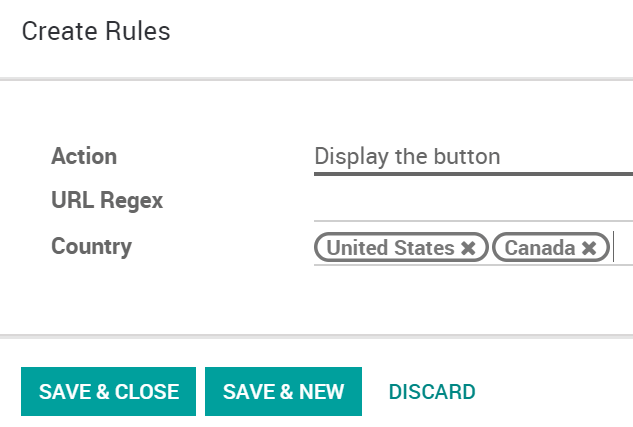Viewport: 633px width, 427px height.
Task: Click the blank space left of the Action label
Action: [x=25, y=157]
